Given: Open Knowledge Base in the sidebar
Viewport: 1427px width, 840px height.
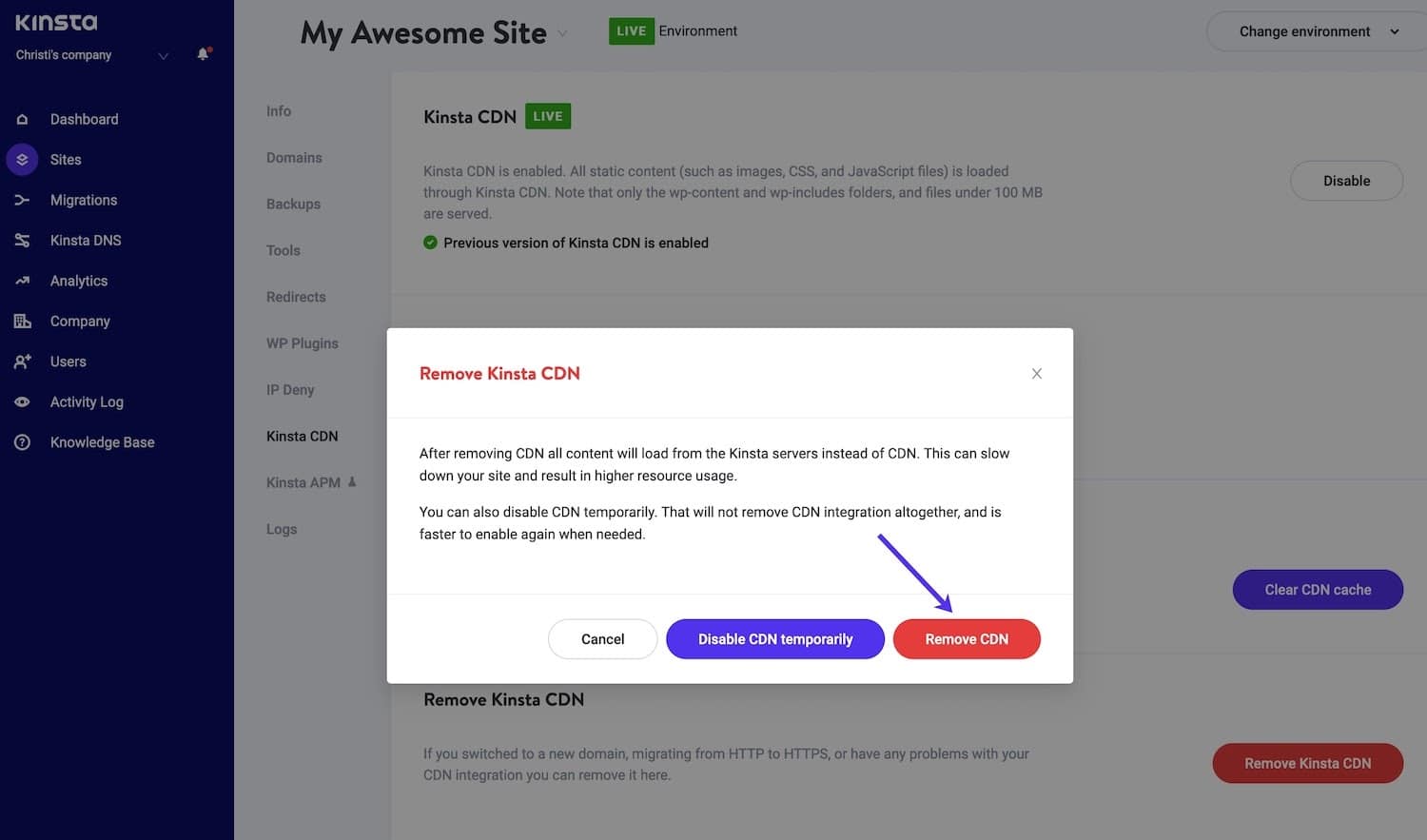Looking at the screenshot, I should (102, 442).
